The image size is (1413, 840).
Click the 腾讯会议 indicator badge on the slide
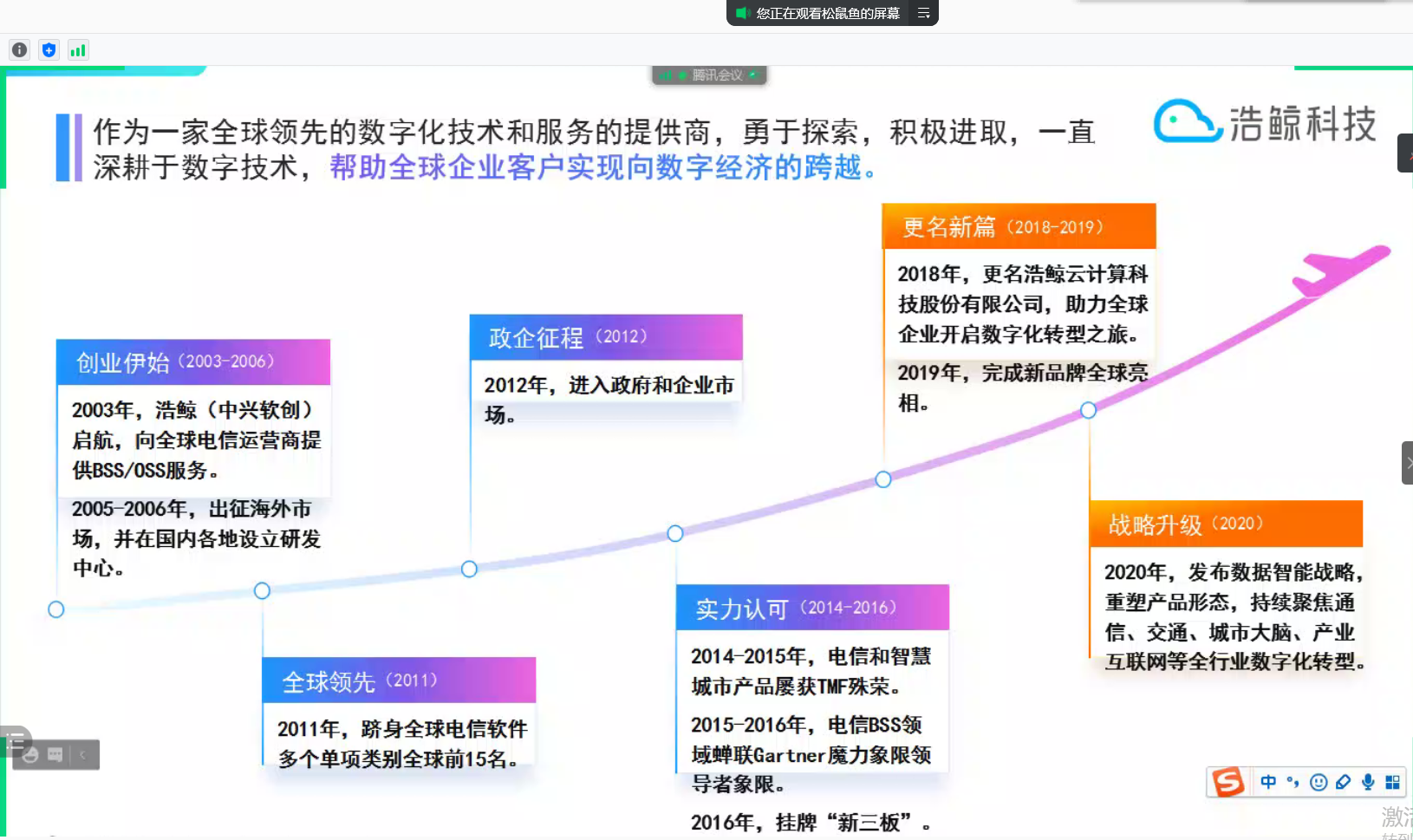[x=709, y=75]
